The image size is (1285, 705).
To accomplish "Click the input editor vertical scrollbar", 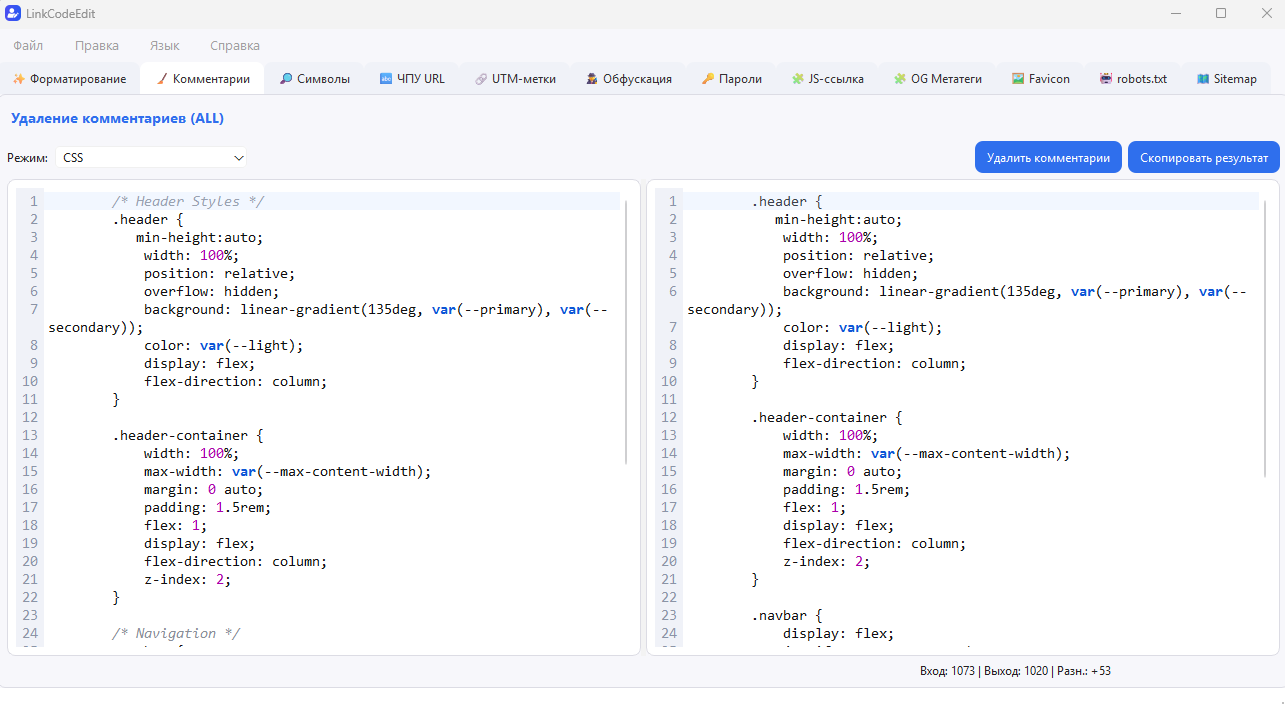I will 627,330.
